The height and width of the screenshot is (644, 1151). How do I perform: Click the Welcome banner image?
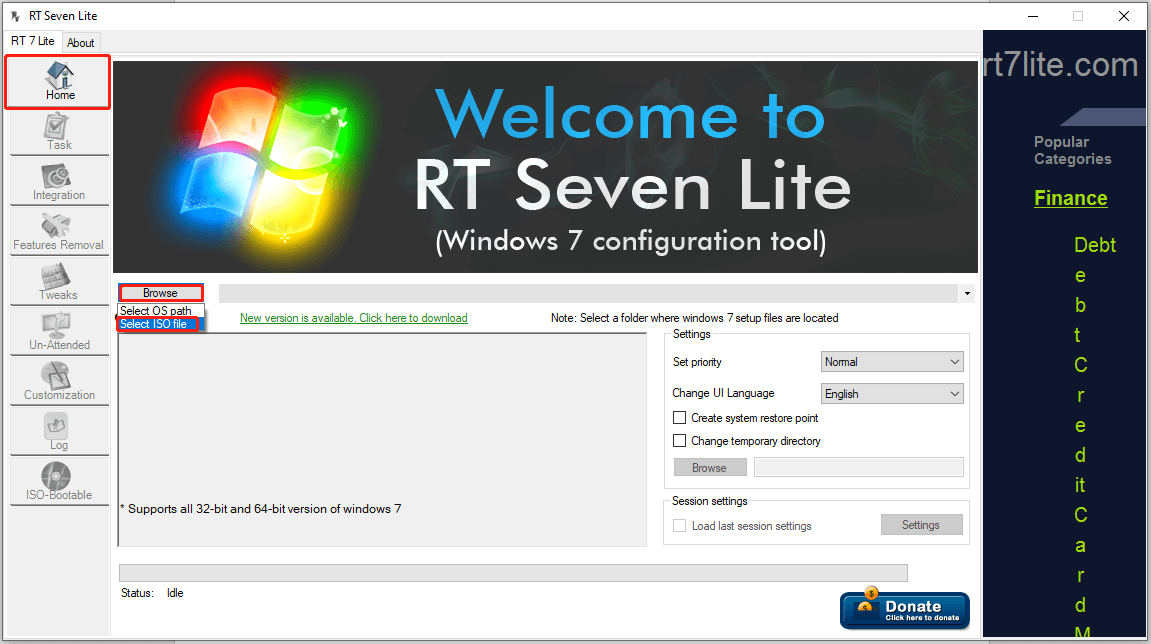pyautogui.click(x=545, y=167)
